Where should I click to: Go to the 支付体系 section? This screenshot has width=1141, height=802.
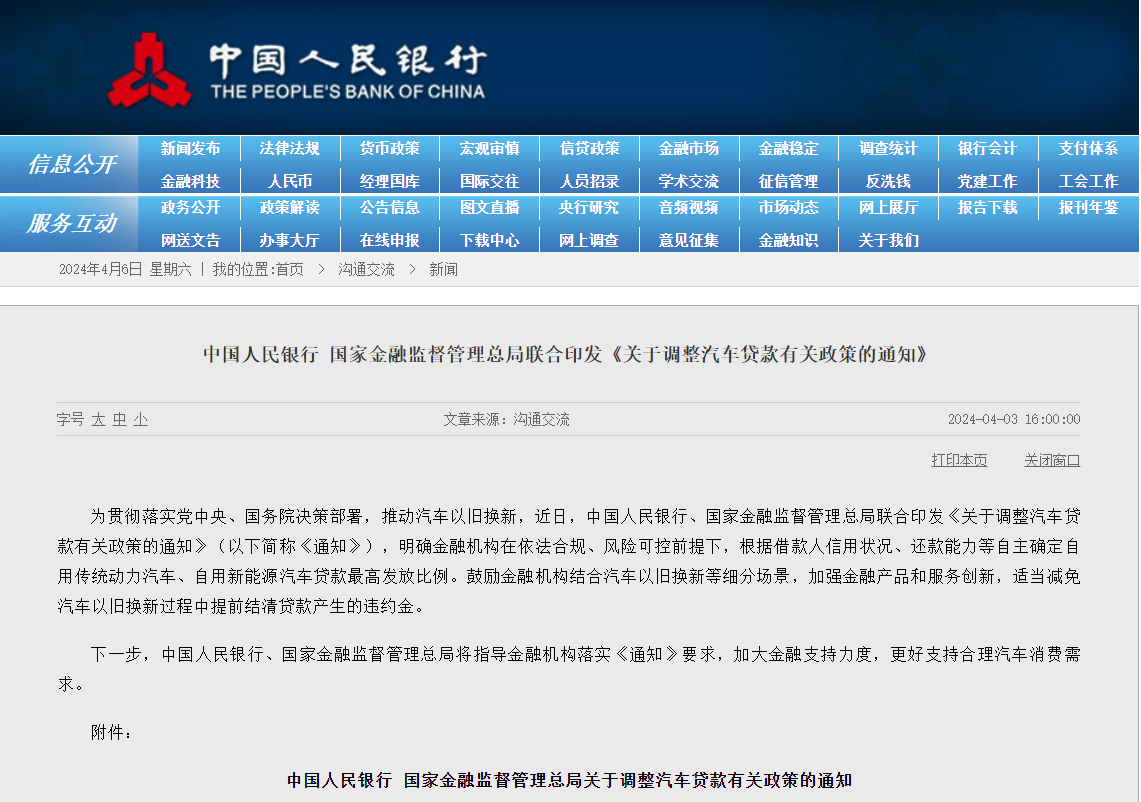1088,148
